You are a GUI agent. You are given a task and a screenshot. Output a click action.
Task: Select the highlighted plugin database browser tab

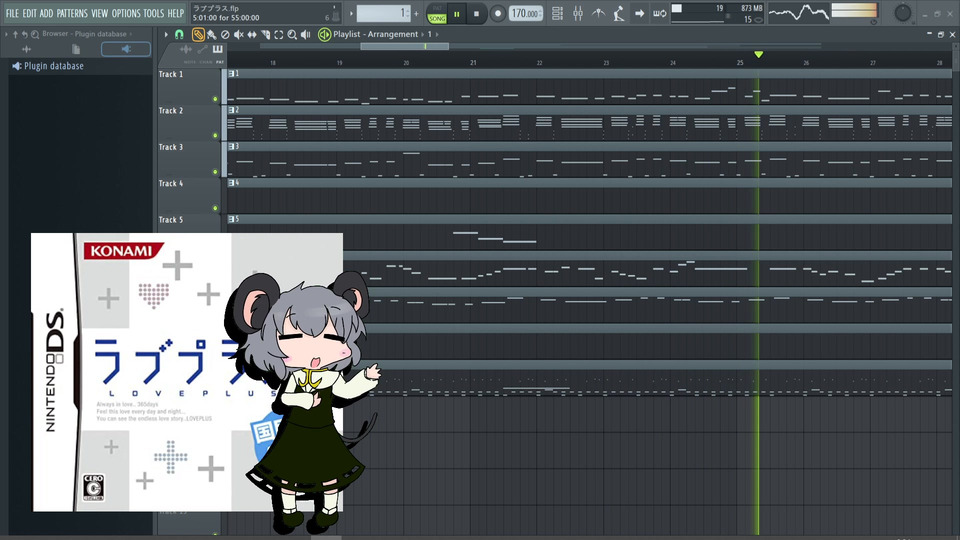click(126, 49)
